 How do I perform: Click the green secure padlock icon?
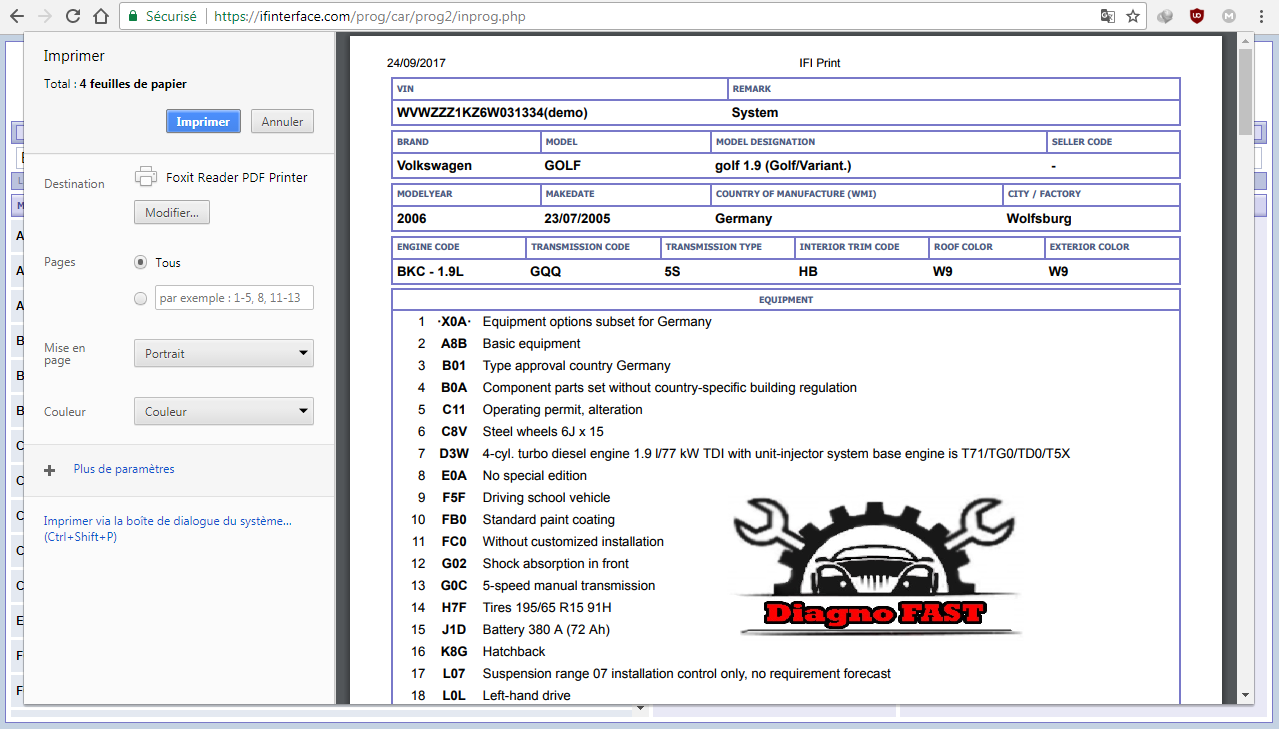tap(133, 16)
